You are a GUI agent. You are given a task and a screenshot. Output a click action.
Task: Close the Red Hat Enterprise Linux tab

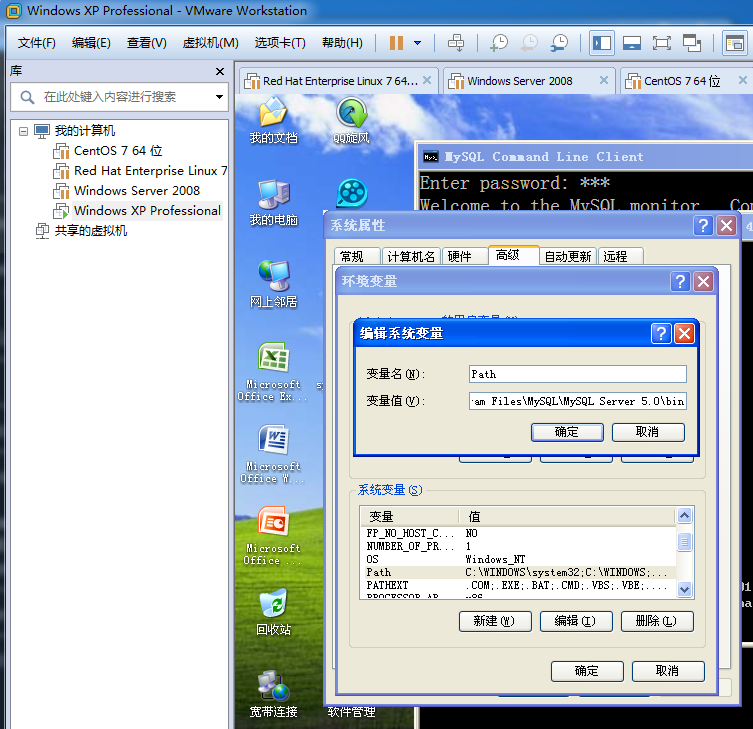[427, 80]
